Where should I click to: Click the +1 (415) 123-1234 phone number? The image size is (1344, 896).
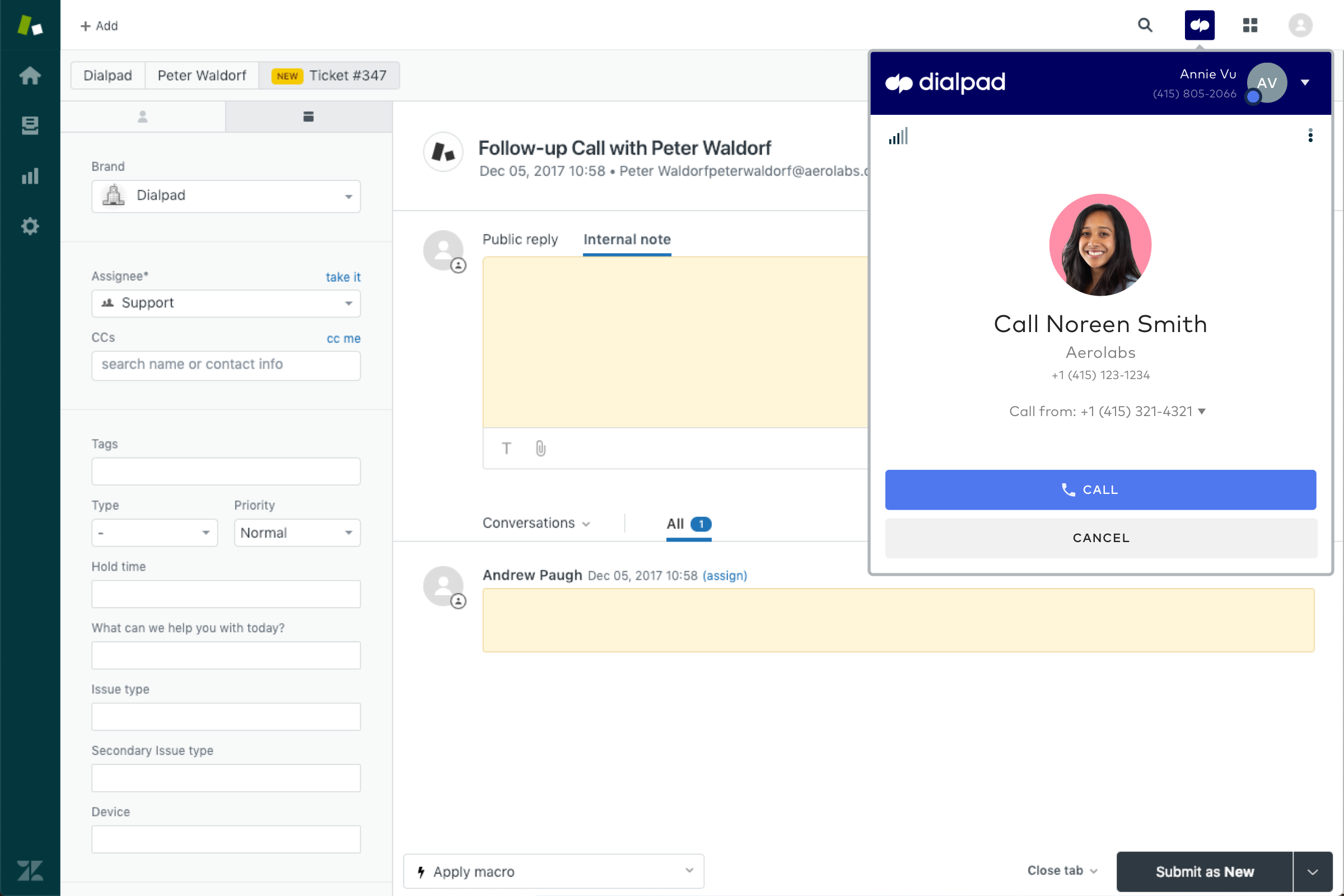click(1100, 375)
